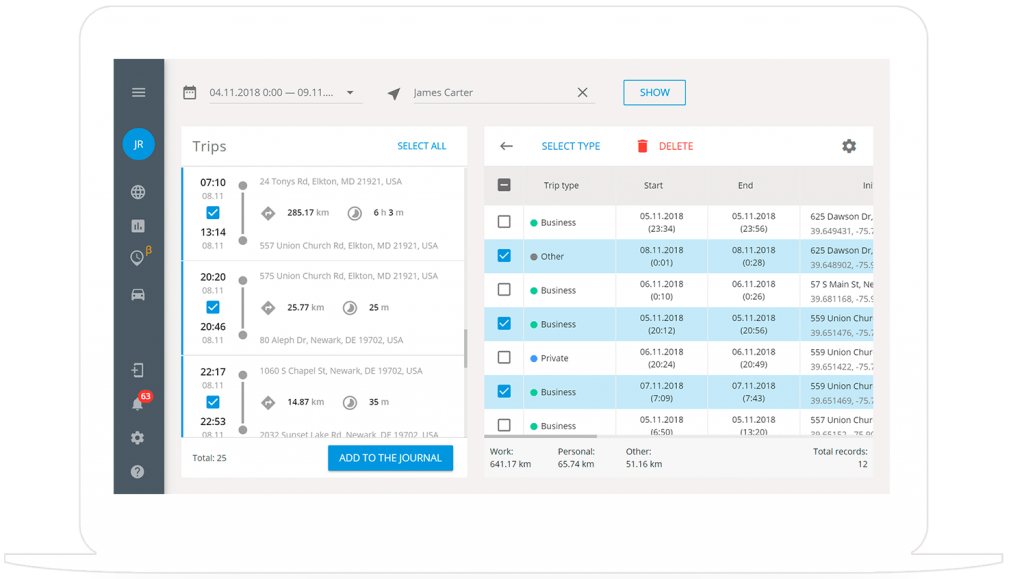Open table settings gear in journal panel

pyautogui.click(x=848, y=146)
